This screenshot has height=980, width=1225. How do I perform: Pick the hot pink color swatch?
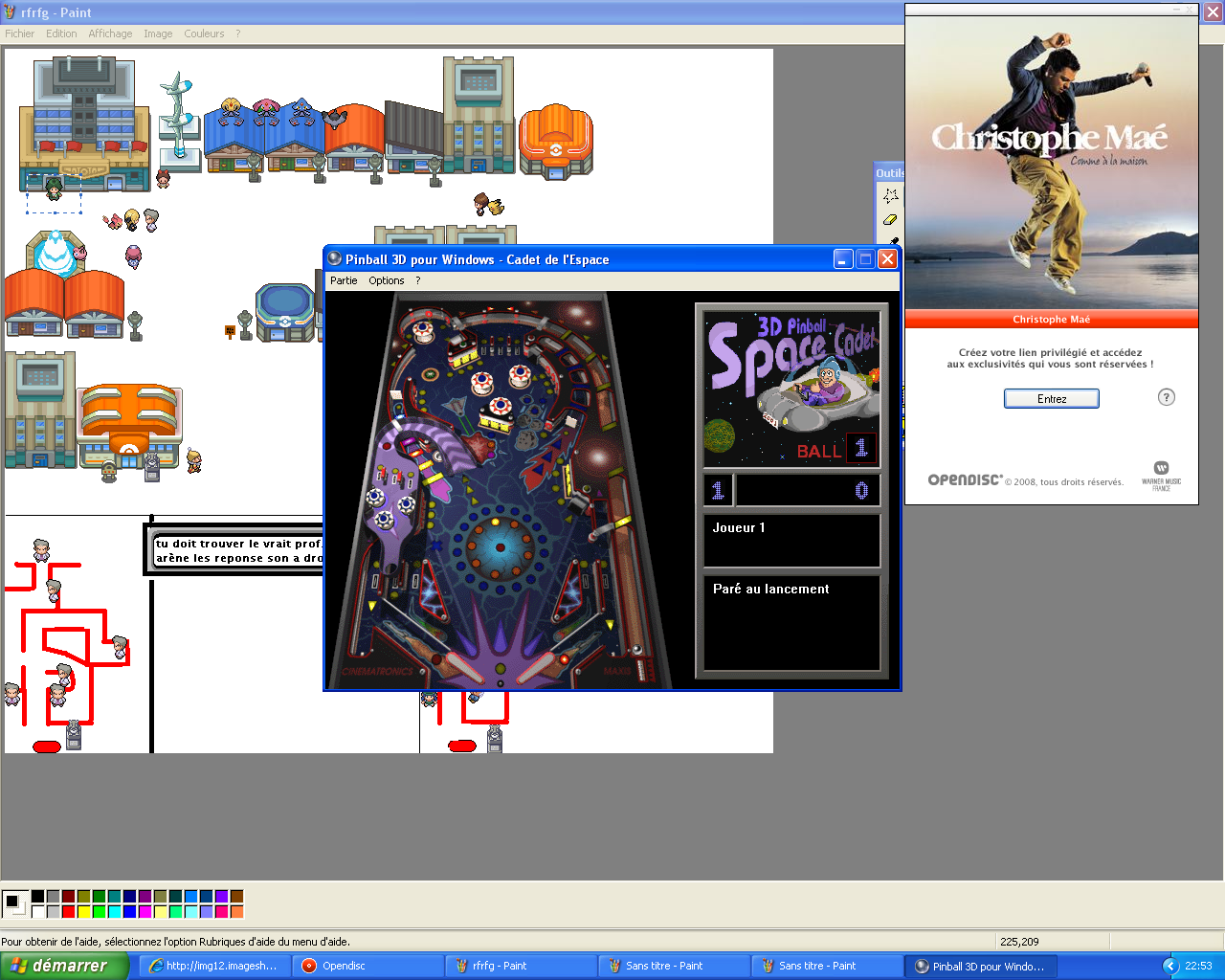click(221, 912)
